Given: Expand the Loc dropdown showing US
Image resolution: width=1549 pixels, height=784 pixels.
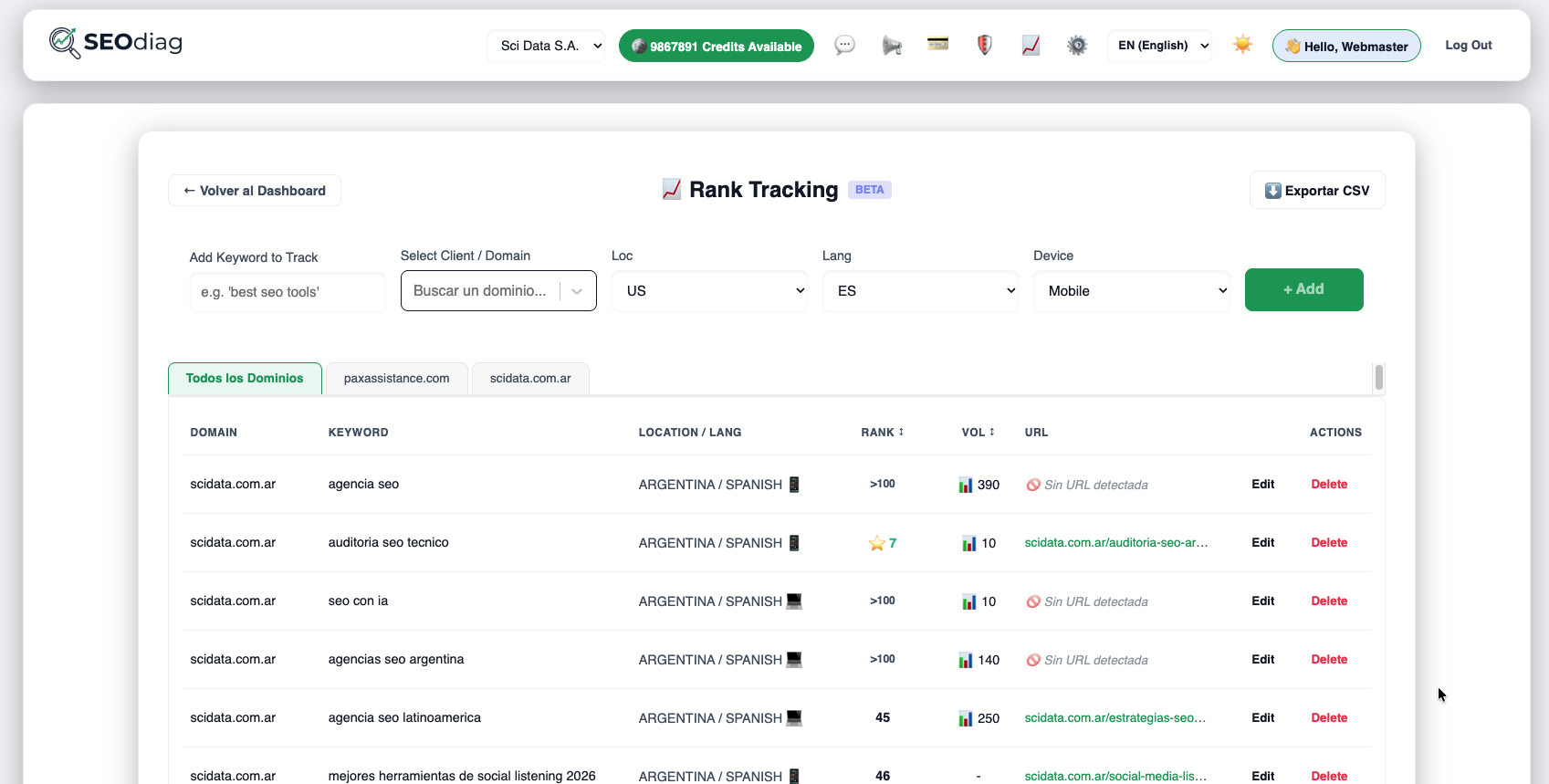Looking at the screenshot, I should pos(710,291).
